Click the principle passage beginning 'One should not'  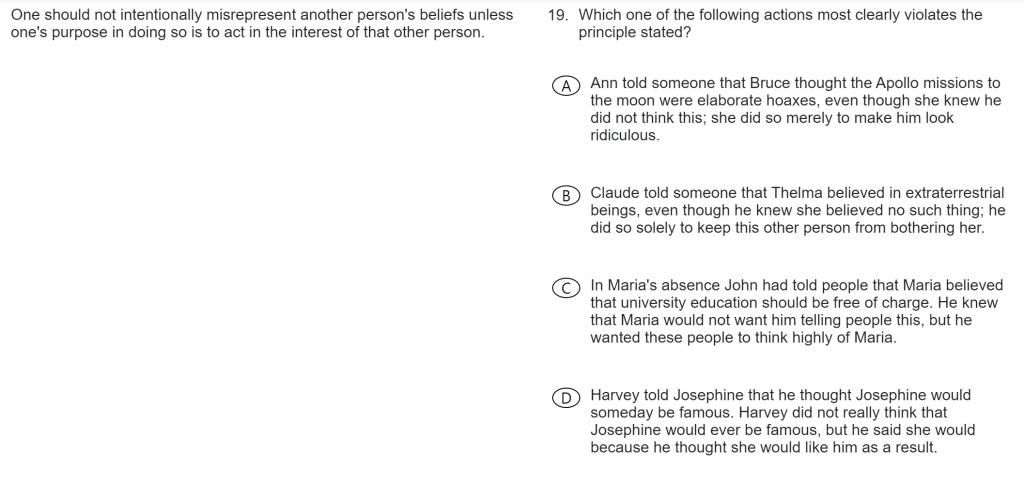pyautogui.click(x=262, y=24)
